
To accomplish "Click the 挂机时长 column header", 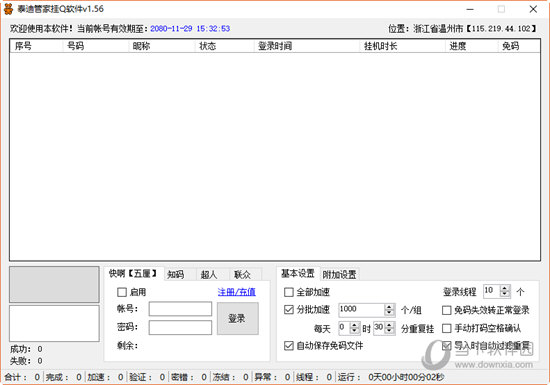I will 403,46.
